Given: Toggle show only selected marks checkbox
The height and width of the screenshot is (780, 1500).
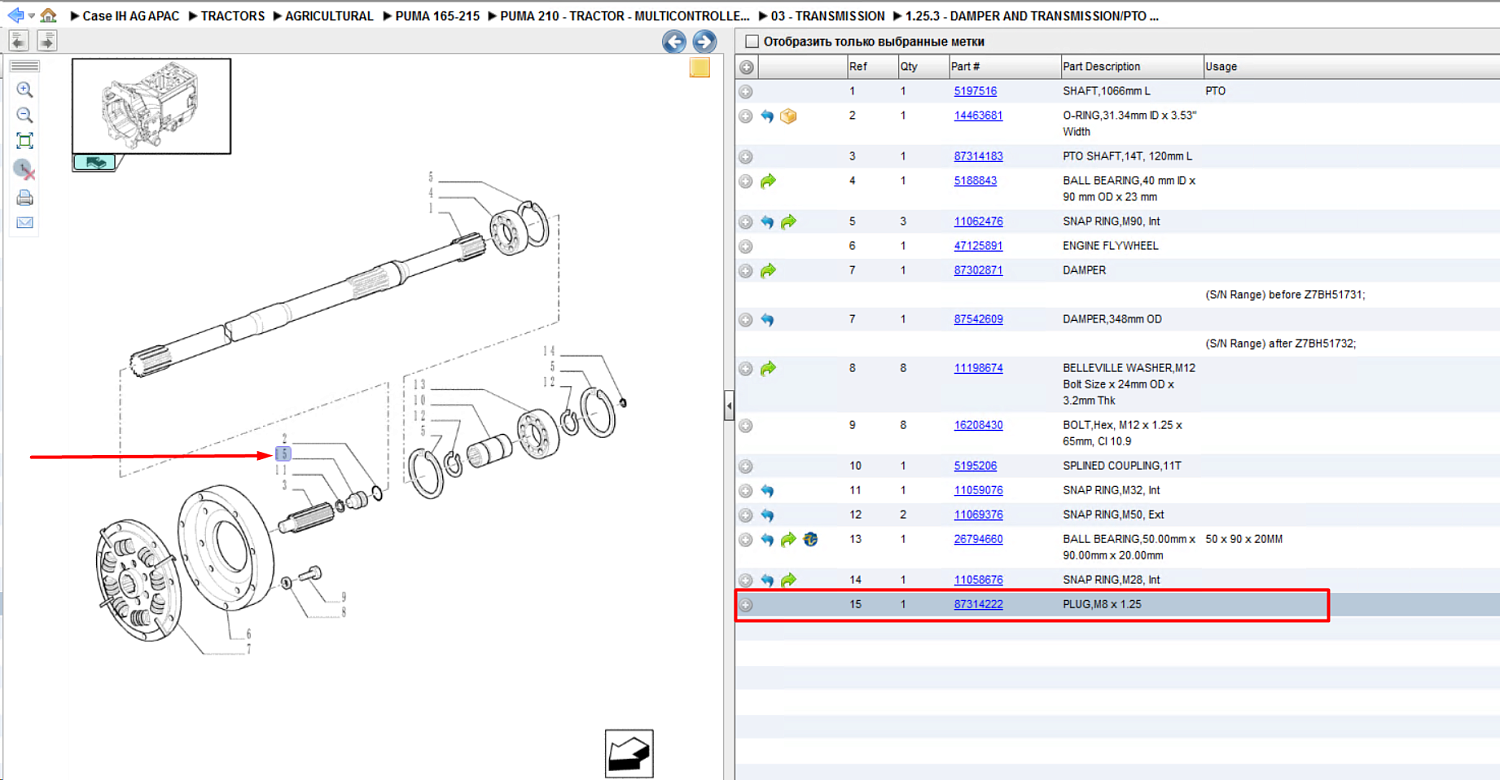Looking at the screenshot, I should [x=752, y=42].
